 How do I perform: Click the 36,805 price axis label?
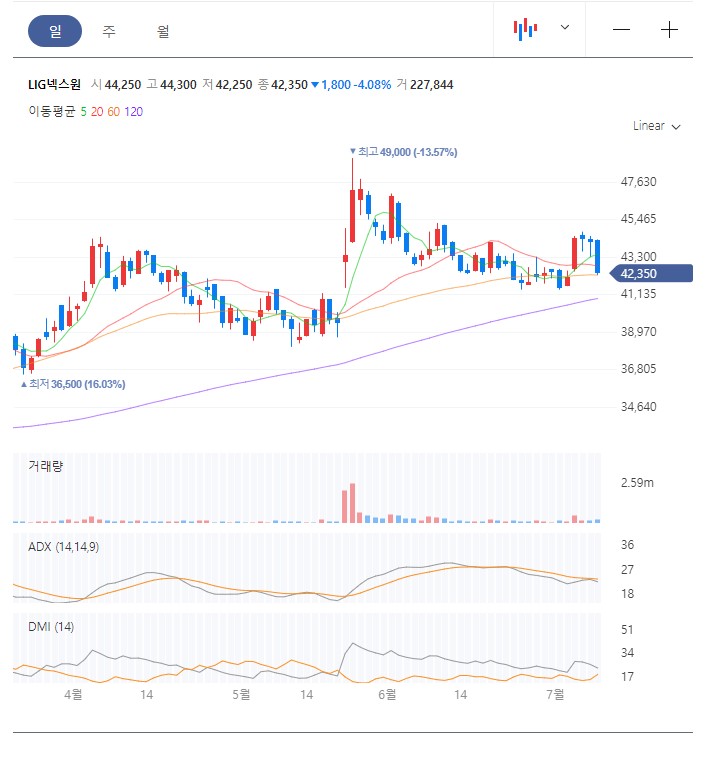[x=638, y=369]
